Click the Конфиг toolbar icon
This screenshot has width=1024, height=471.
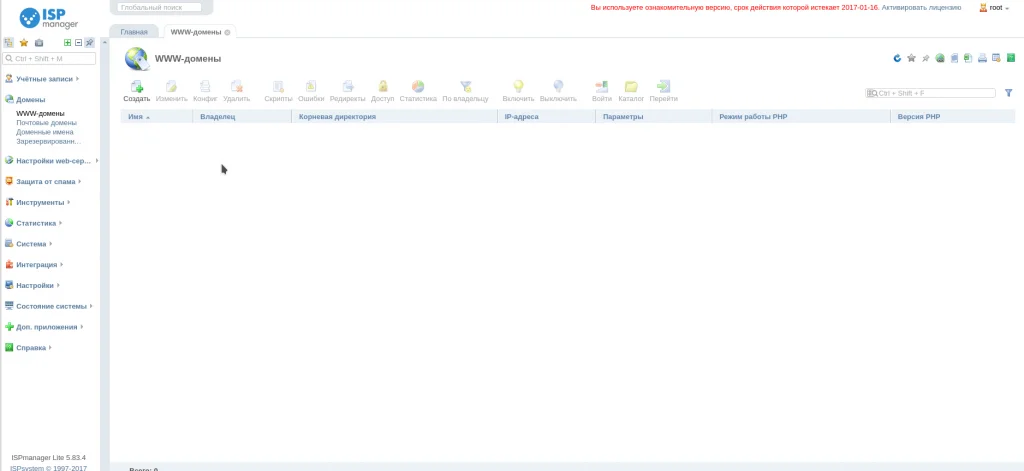pyautogui.click(x=205, y=86)
